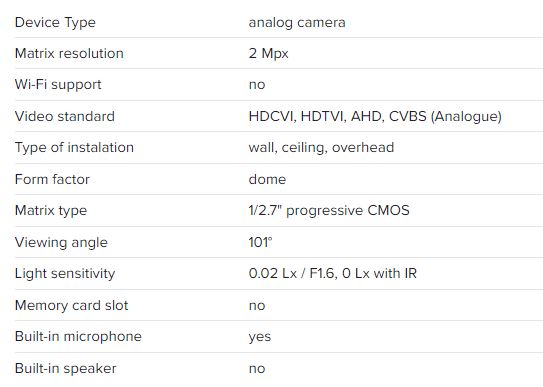The height and width of the screenshot is (387, 543).
Task: Click the Viewing angle label
Action: [x=61, y=243]
